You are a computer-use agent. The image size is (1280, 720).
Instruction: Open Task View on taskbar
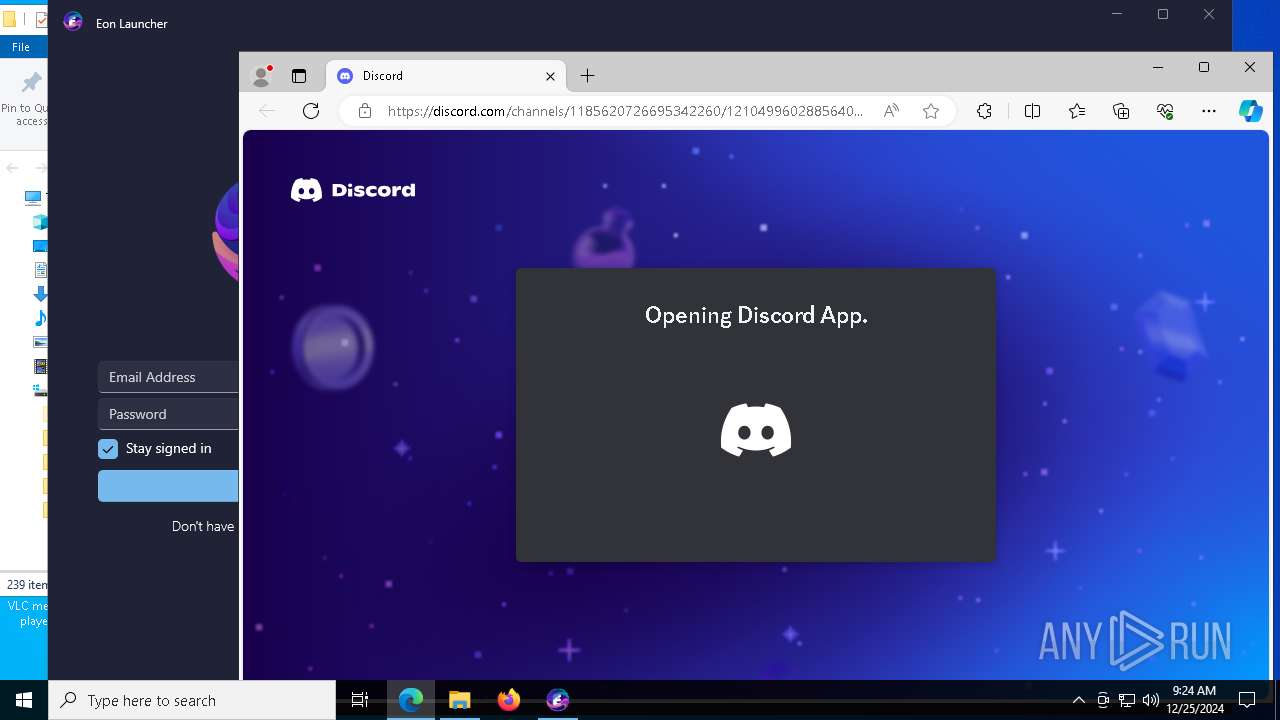pyautogui.click(x=360, y=700)
